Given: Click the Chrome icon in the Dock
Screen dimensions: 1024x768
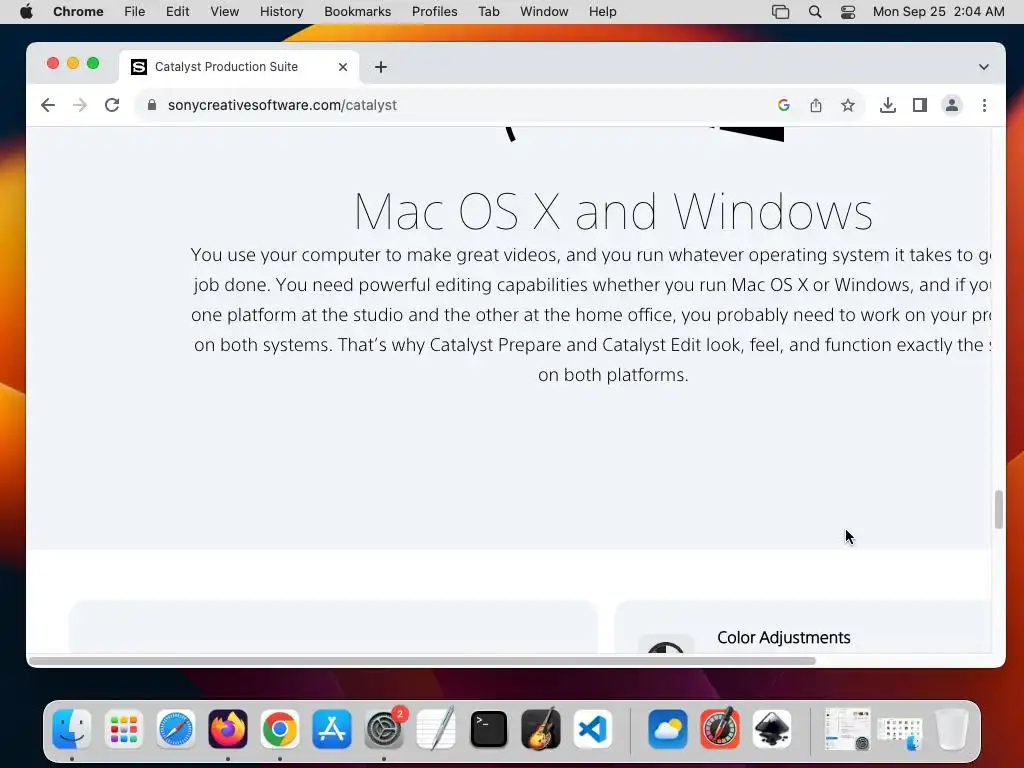Looking at the screenshot, I should [x=280, y=729].
